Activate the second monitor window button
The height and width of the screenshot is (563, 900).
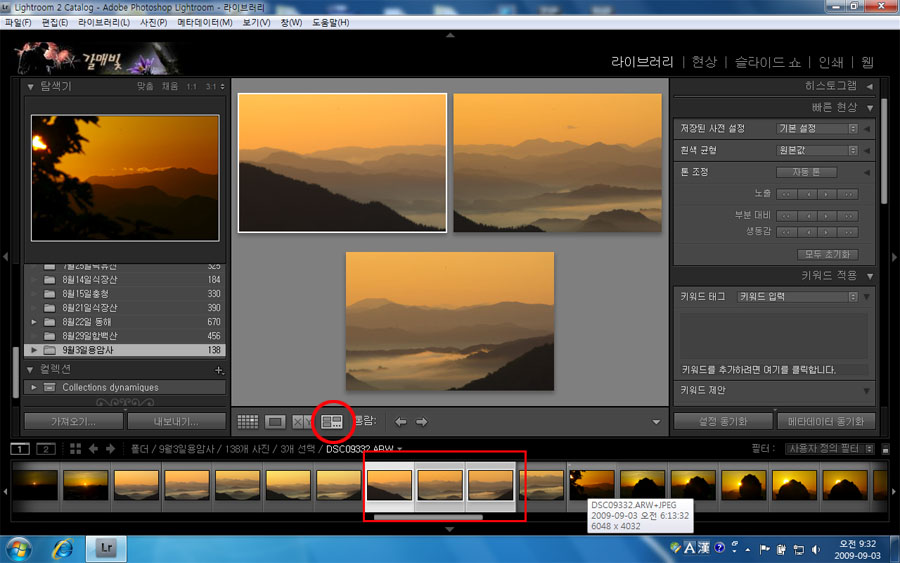[45, 449]
